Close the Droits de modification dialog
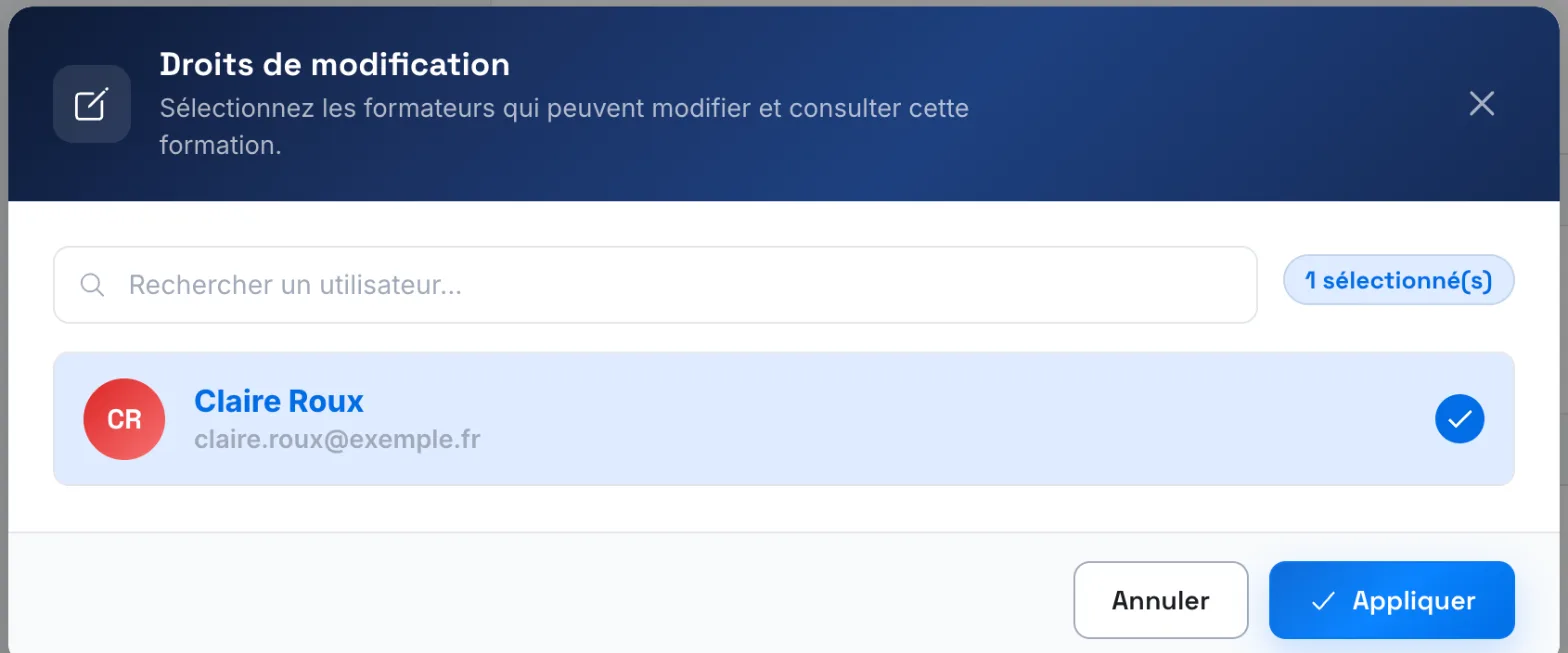The image size is (1568, 653). pos(1481,104)
